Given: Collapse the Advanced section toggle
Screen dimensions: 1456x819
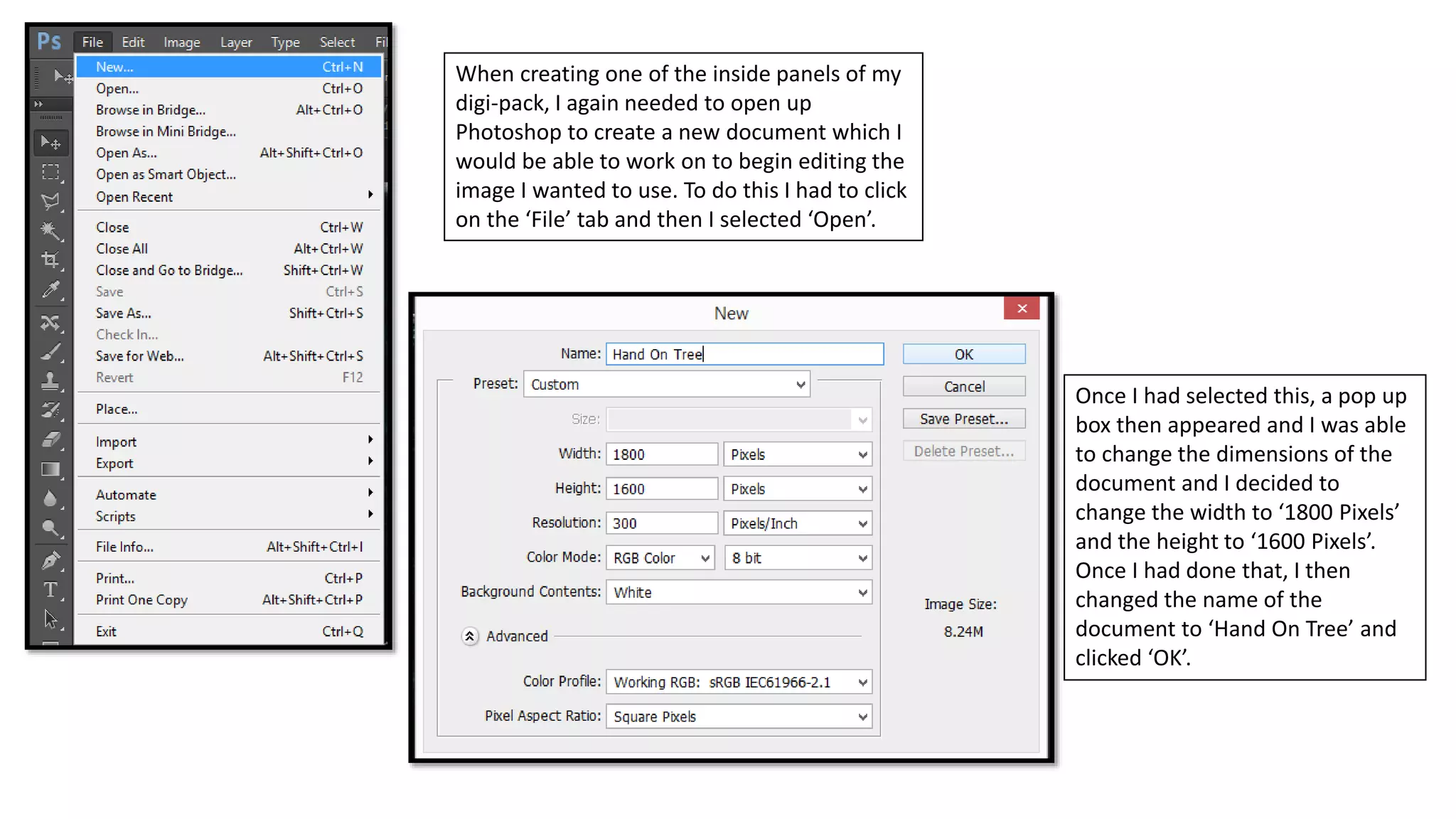Looking at the screenshot, I should pos(469,636).
